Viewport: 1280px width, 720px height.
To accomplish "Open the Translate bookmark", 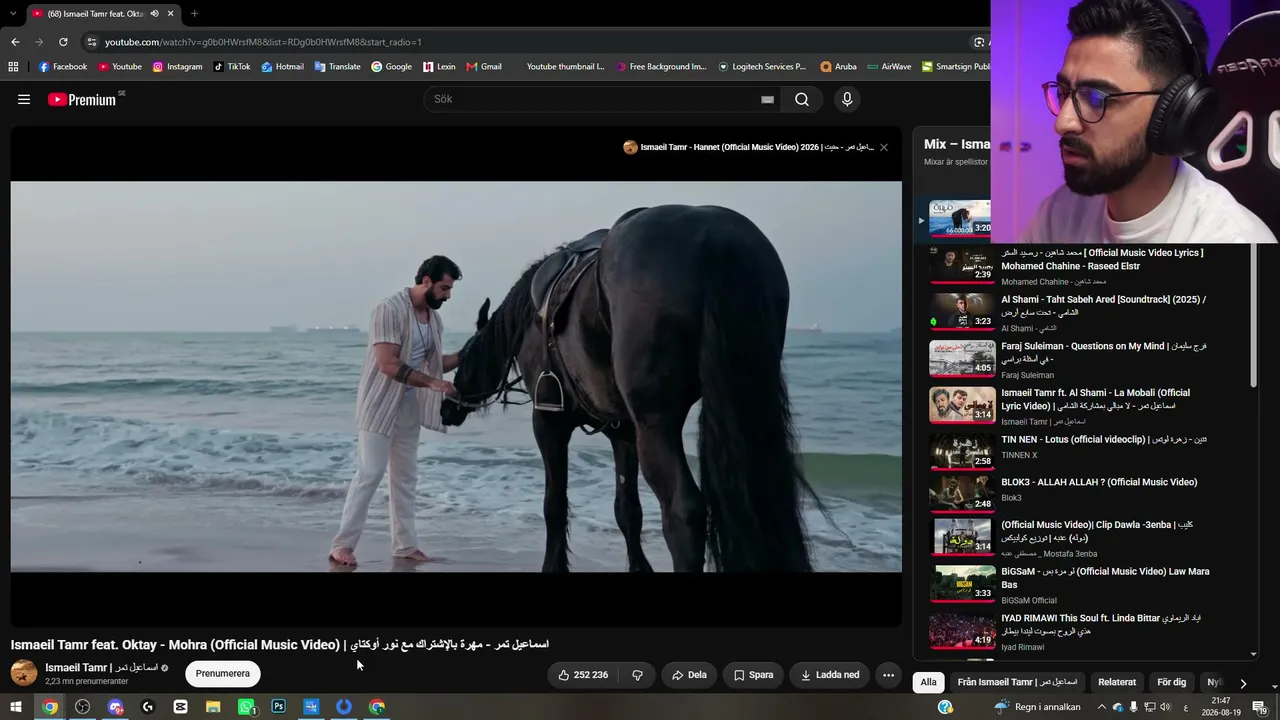I will [337, 67].
